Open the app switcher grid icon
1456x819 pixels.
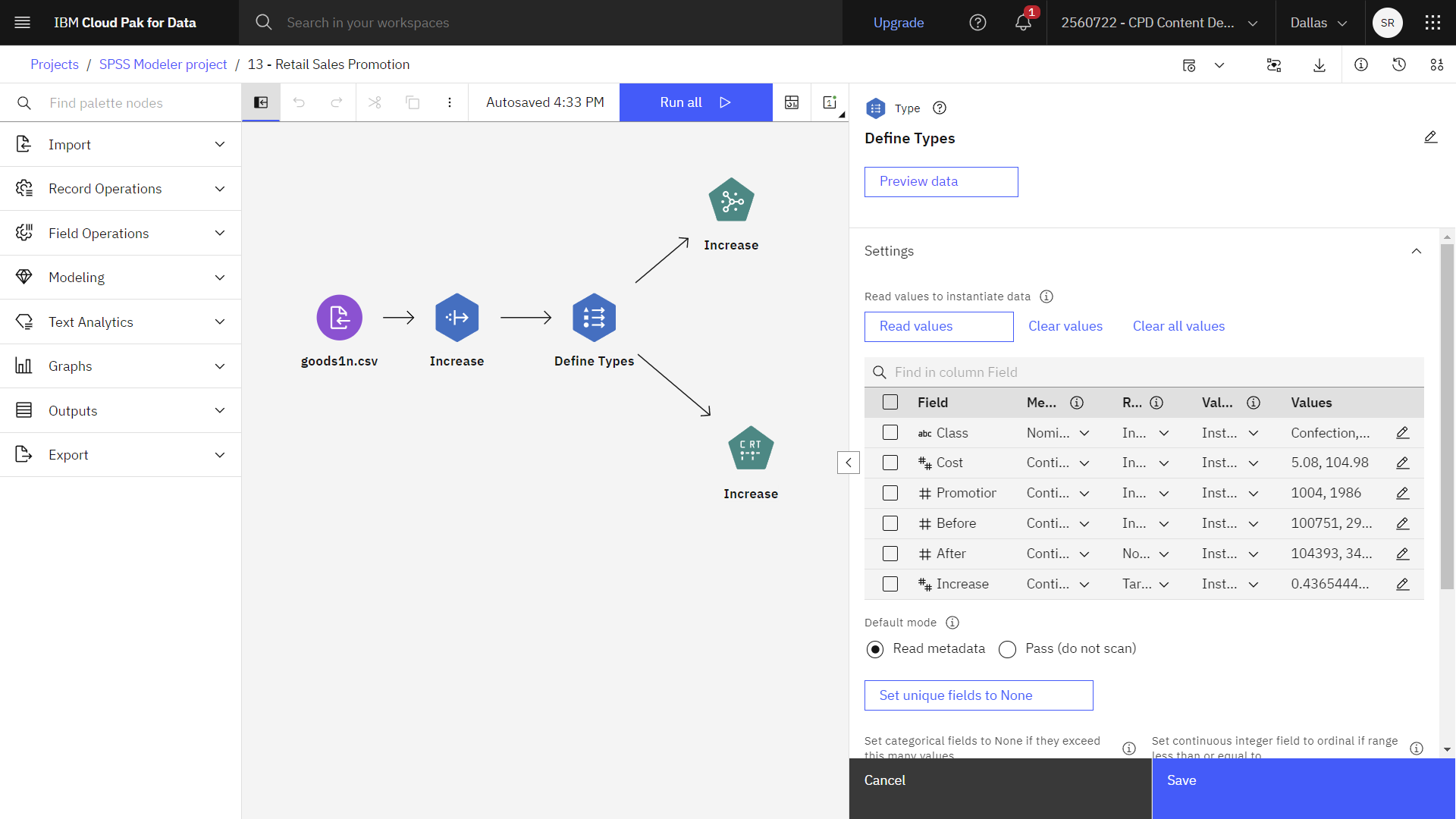tap(1432, 23)
